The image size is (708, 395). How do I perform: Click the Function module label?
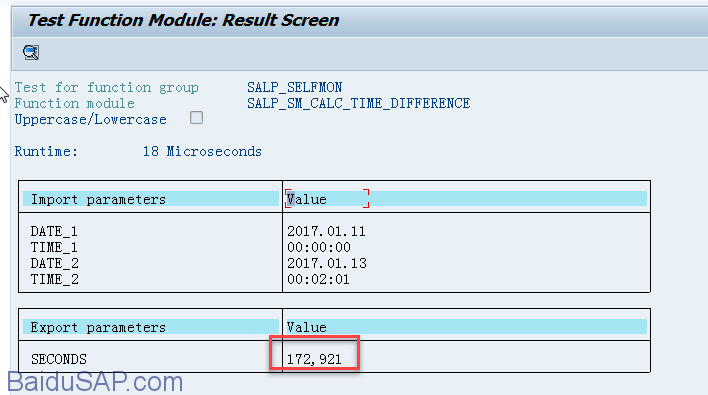(x=75, y=103)
